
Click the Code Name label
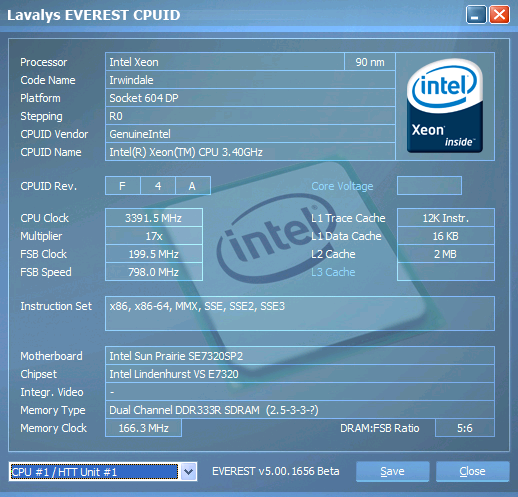coord(48,80)
